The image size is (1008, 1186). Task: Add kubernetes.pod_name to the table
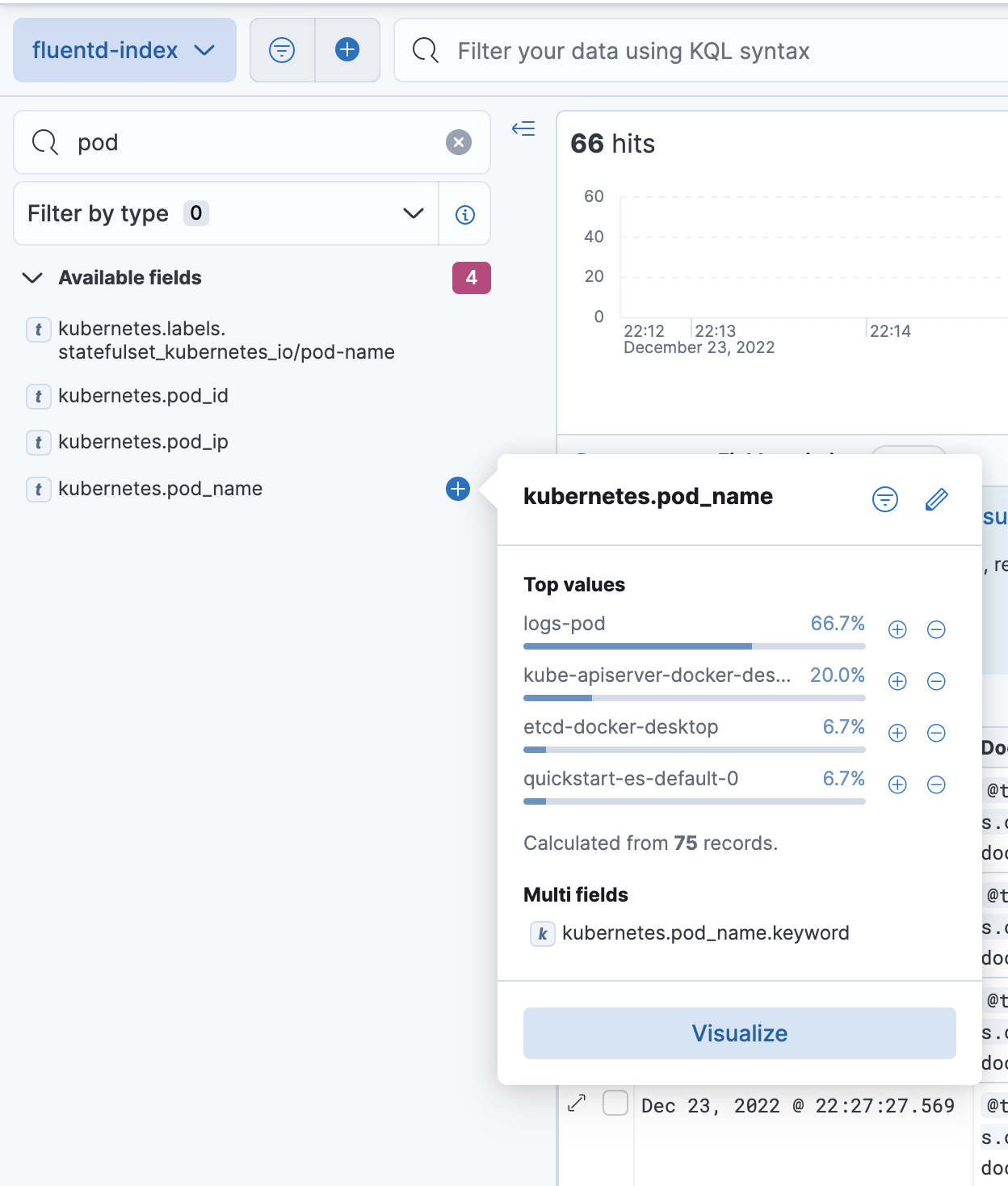[x=457, y=488]
